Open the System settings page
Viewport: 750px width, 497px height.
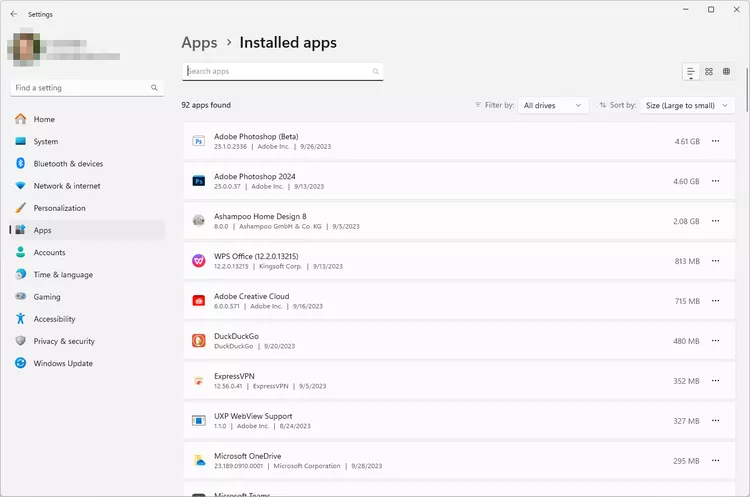(87, 142)
